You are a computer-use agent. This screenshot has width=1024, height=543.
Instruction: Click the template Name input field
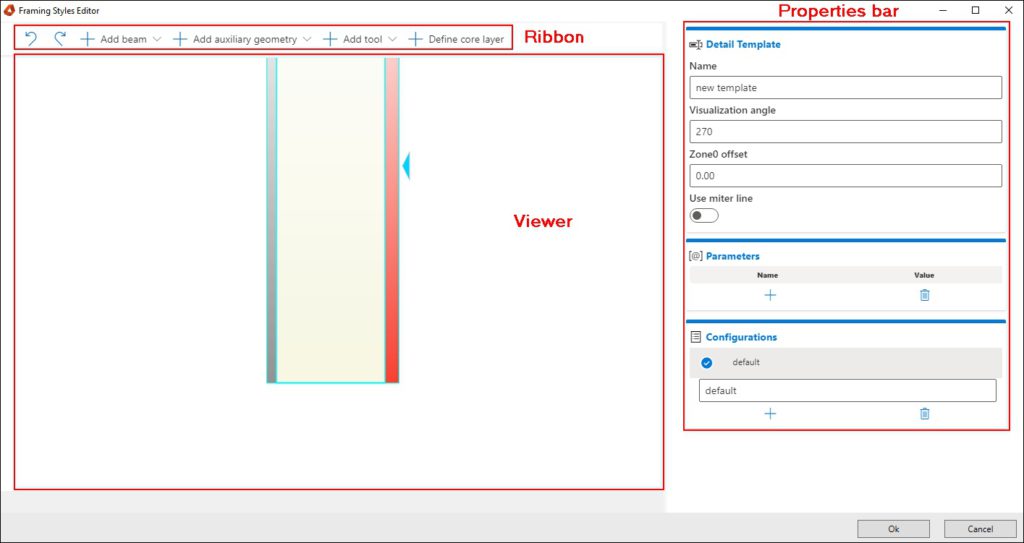(845, 88)
